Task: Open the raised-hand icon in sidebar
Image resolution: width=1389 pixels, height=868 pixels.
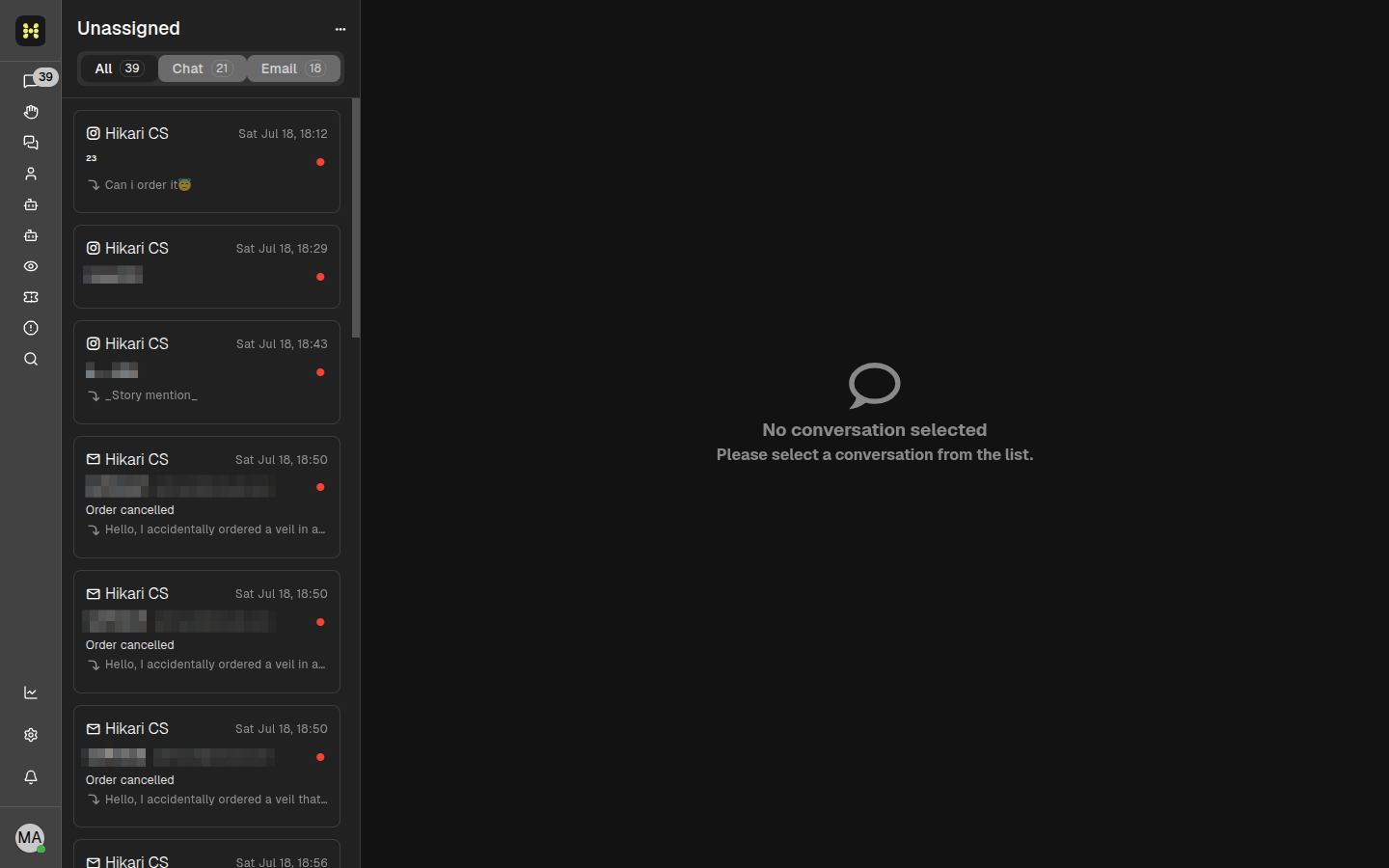Action: (31, 112)
